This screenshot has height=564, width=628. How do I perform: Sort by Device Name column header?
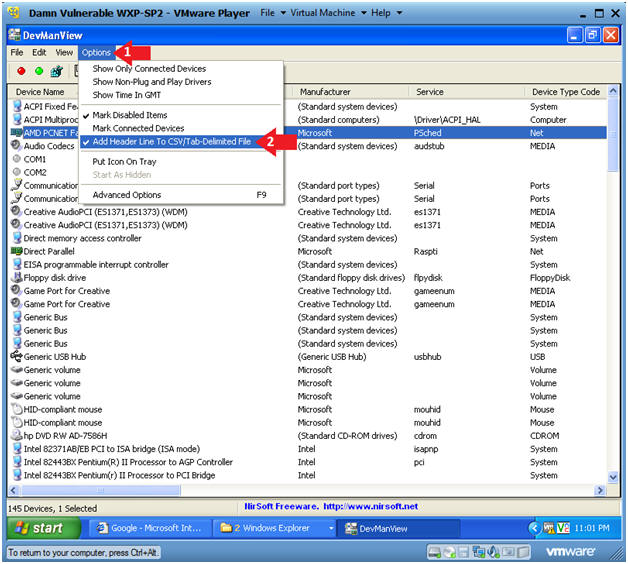tap(42, 92)
